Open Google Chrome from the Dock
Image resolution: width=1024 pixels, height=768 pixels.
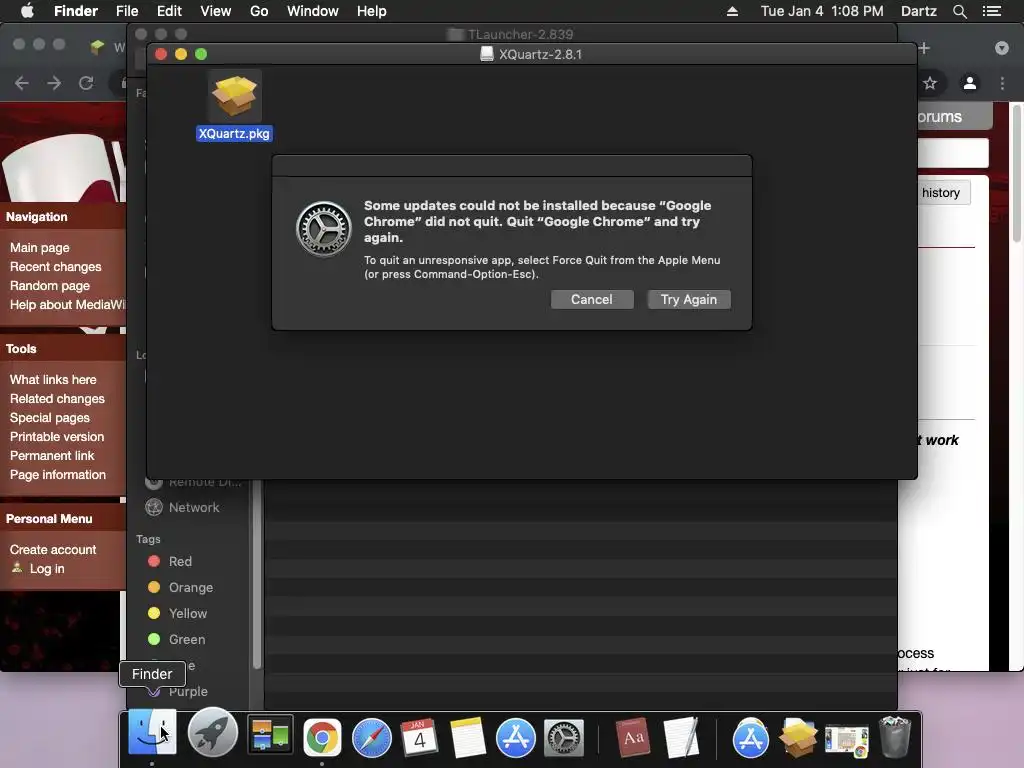point(322,737)
